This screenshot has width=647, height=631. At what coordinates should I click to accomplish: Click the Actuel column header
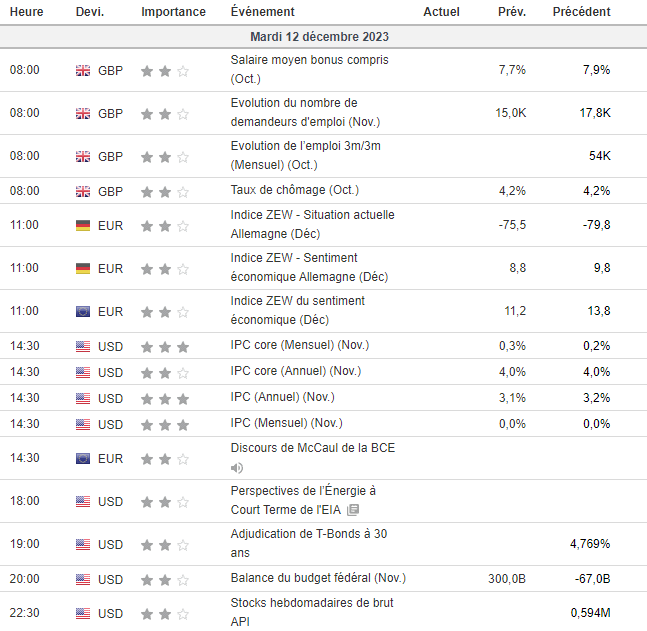[x=441, y=12]
